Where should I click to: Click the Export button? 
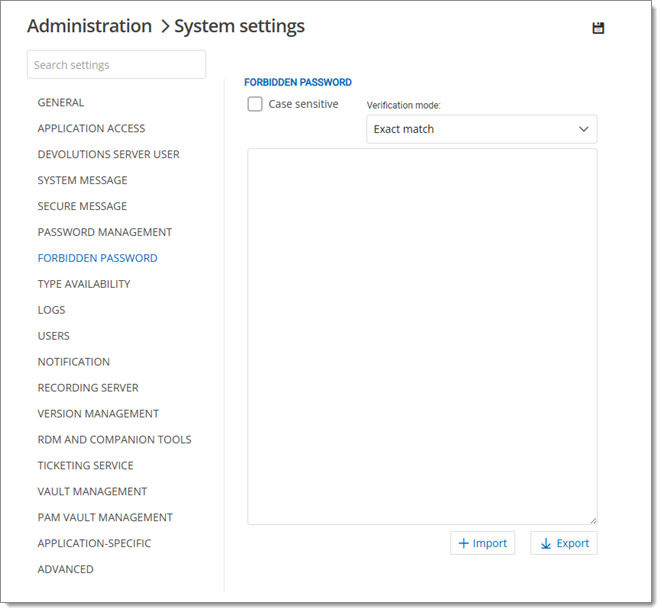pyautogui.click(x=563, y=543)
